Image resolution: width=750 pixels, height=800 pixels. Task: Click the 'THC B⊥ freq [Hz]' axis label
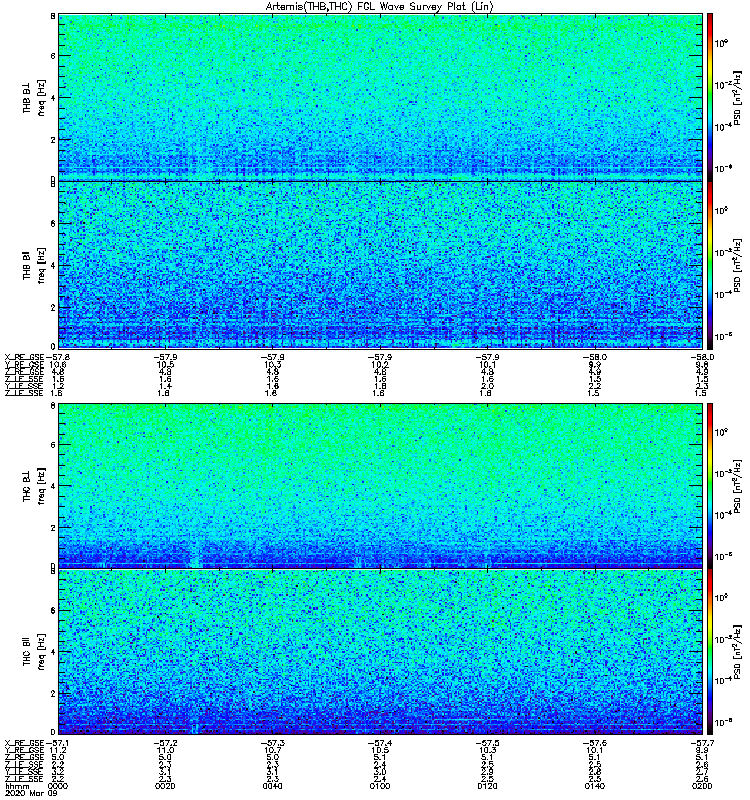coord(34,486)
